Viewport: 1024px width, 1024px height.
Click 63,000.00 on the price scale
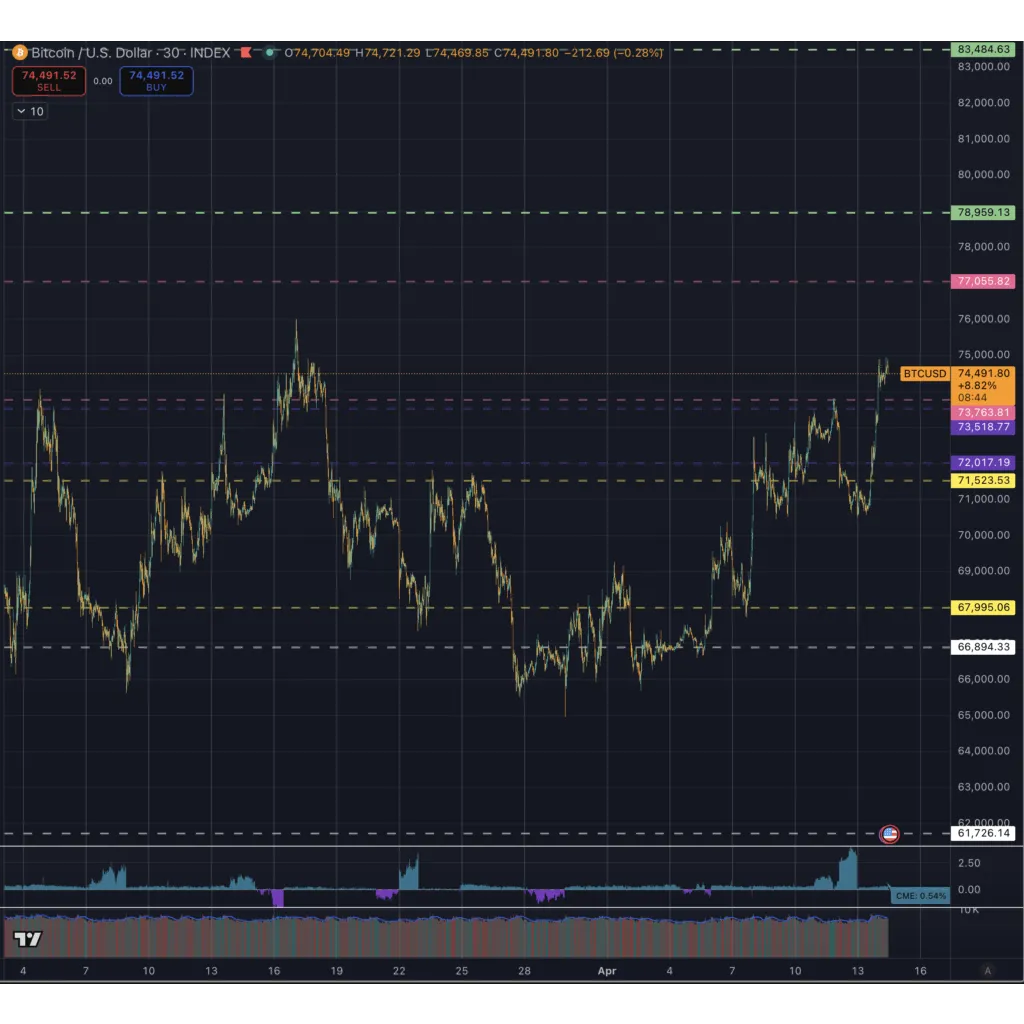point(984,787)
